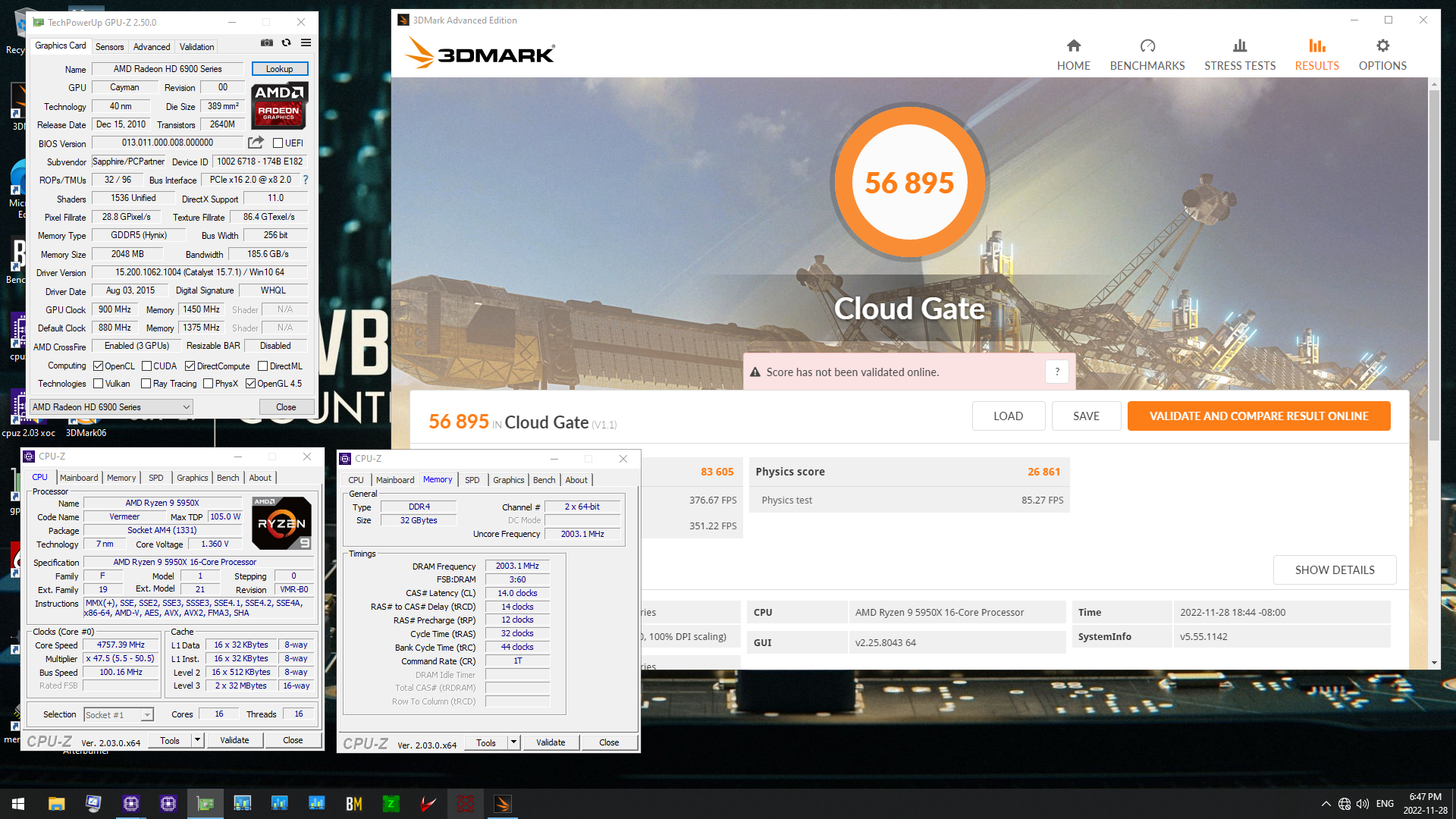Viewport: 1456px width, 819px height.
Task: Open the AMD Radeon HD 6900 Series dropdown
Action: coord(111,407)
